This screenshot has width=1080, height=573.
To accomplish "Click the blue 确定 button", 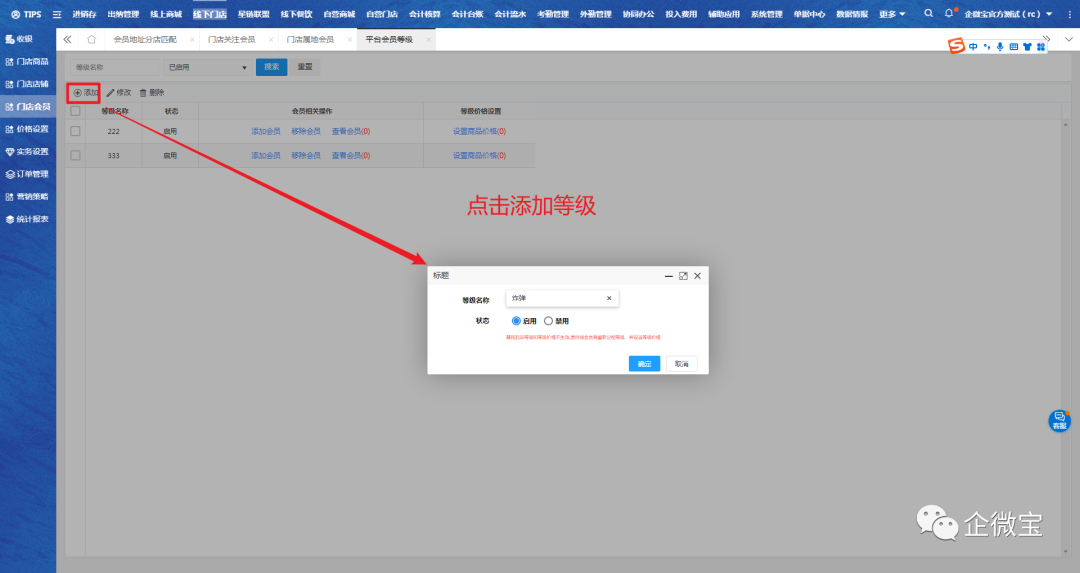I will coord(644,364).
